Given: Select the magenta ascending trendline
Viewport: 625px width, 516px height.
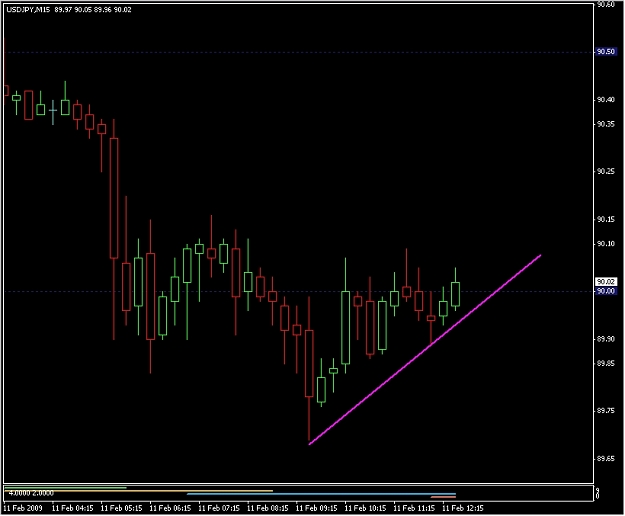Looking at the screenshot, I should click(425, 349).
